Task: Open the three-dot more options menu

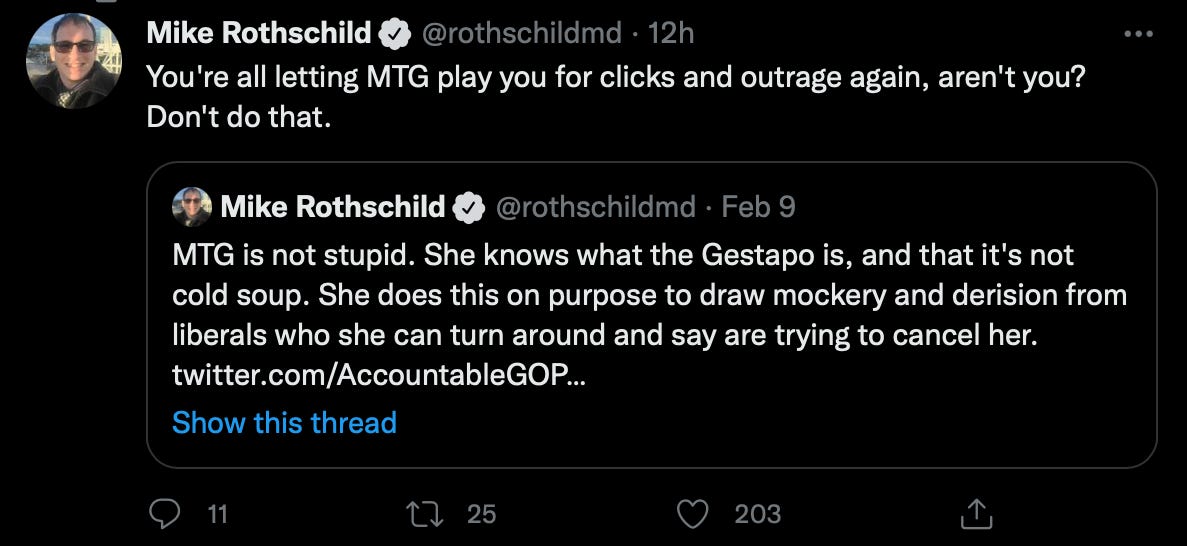Action: coord(1139,34)
